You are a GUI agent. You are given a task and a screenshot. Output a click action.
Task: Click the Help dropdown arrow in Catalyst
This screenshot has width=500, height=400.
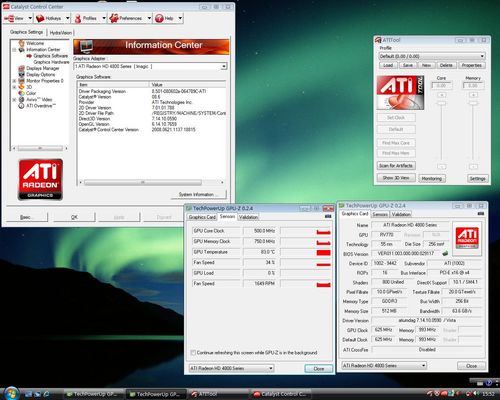click(180, 18)
